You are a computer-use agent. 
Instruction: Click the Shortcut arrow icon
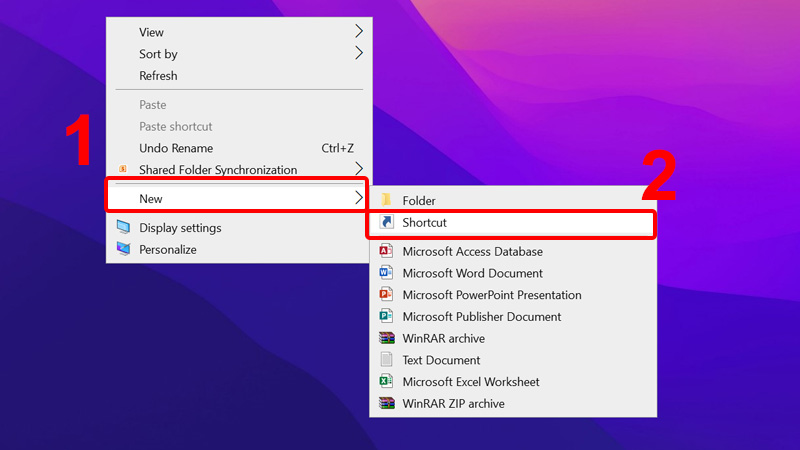point(386,223)
